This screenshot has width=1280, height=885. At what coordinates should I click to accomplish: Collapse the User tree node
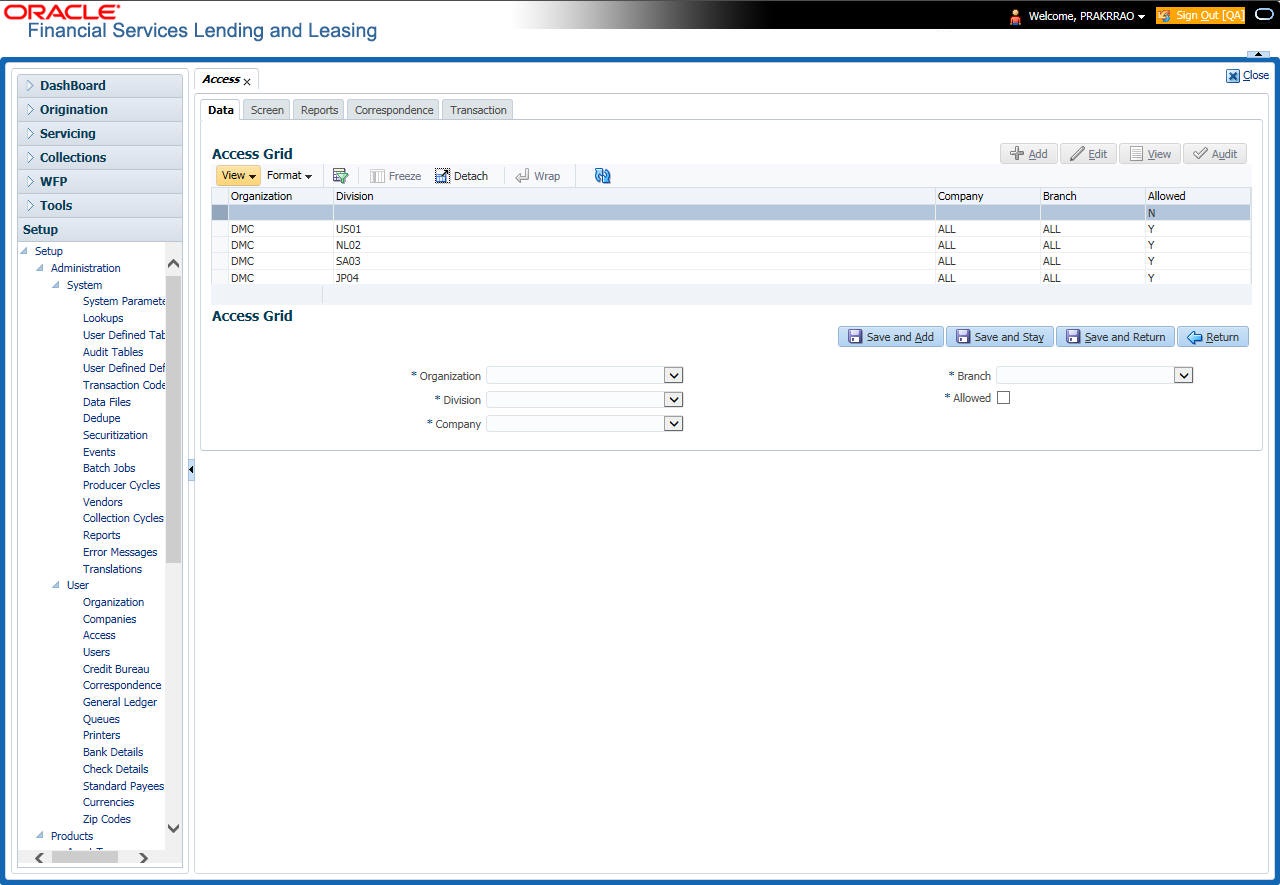56,585
